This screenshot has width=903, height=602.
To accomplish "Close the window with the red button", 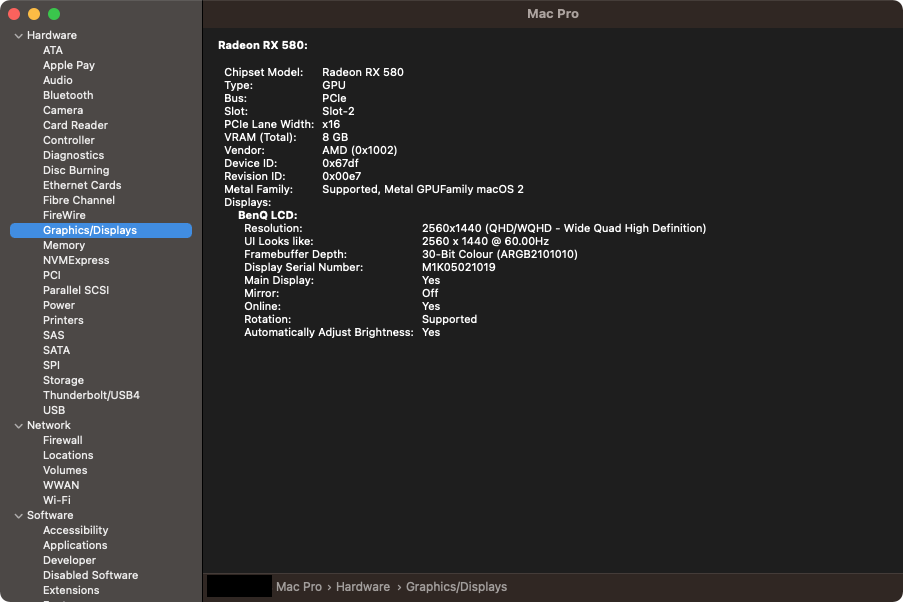I will tap(14, 14).
